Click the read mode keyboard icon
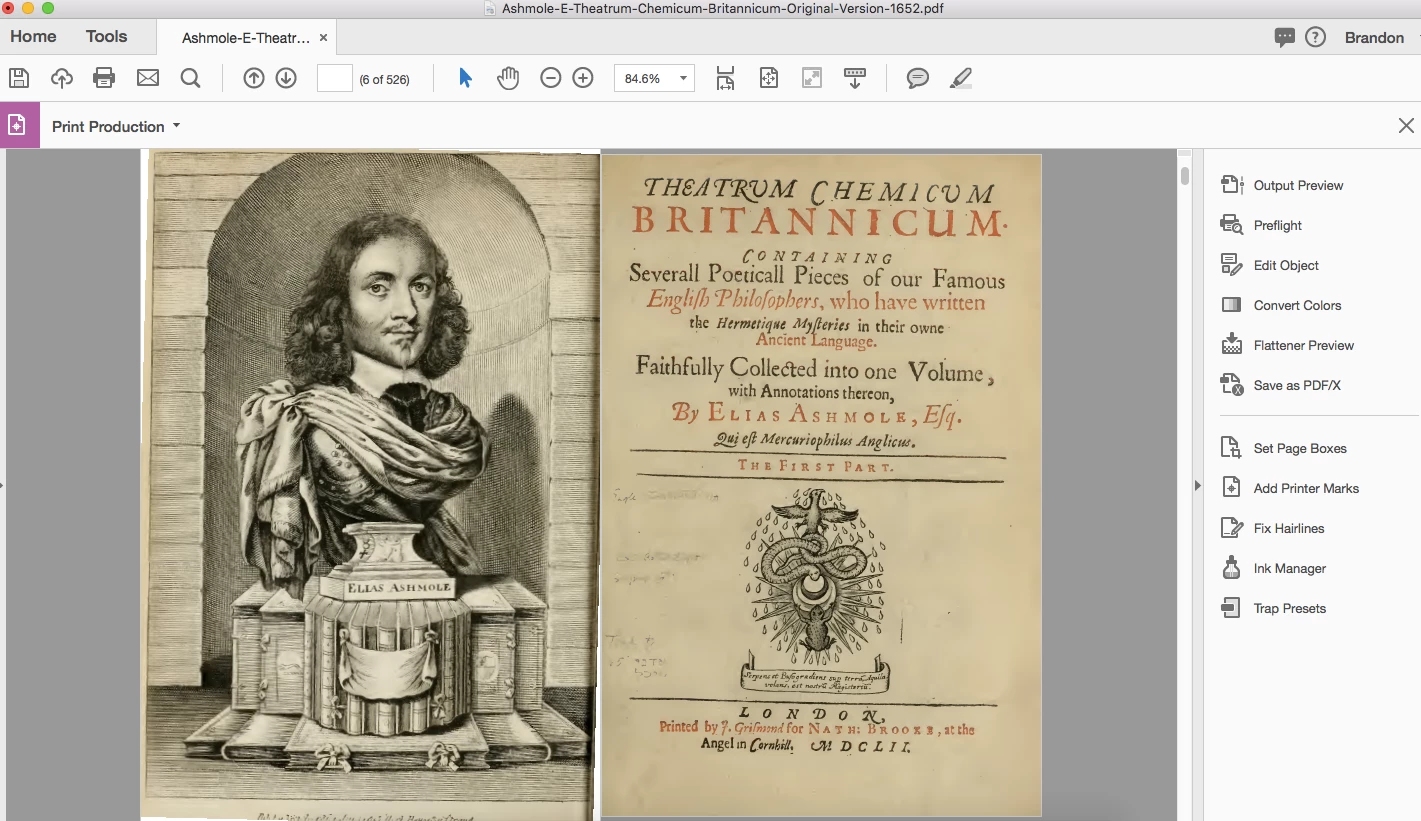This screenshot has height=821, width=1421. pos(855,78)
